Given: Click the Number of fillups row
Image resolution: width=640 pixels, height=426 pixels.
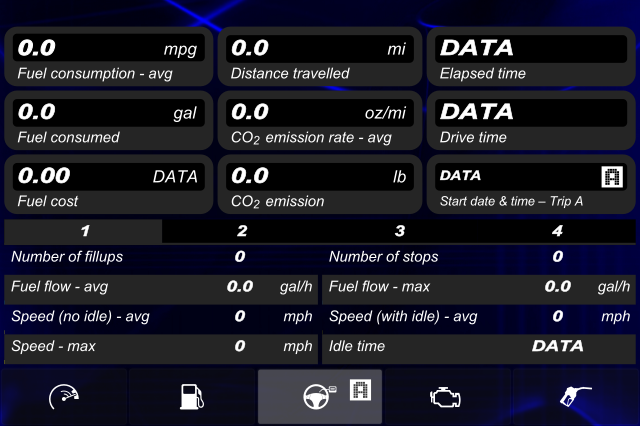Looking at the screenshot, I should coord(161,257).
